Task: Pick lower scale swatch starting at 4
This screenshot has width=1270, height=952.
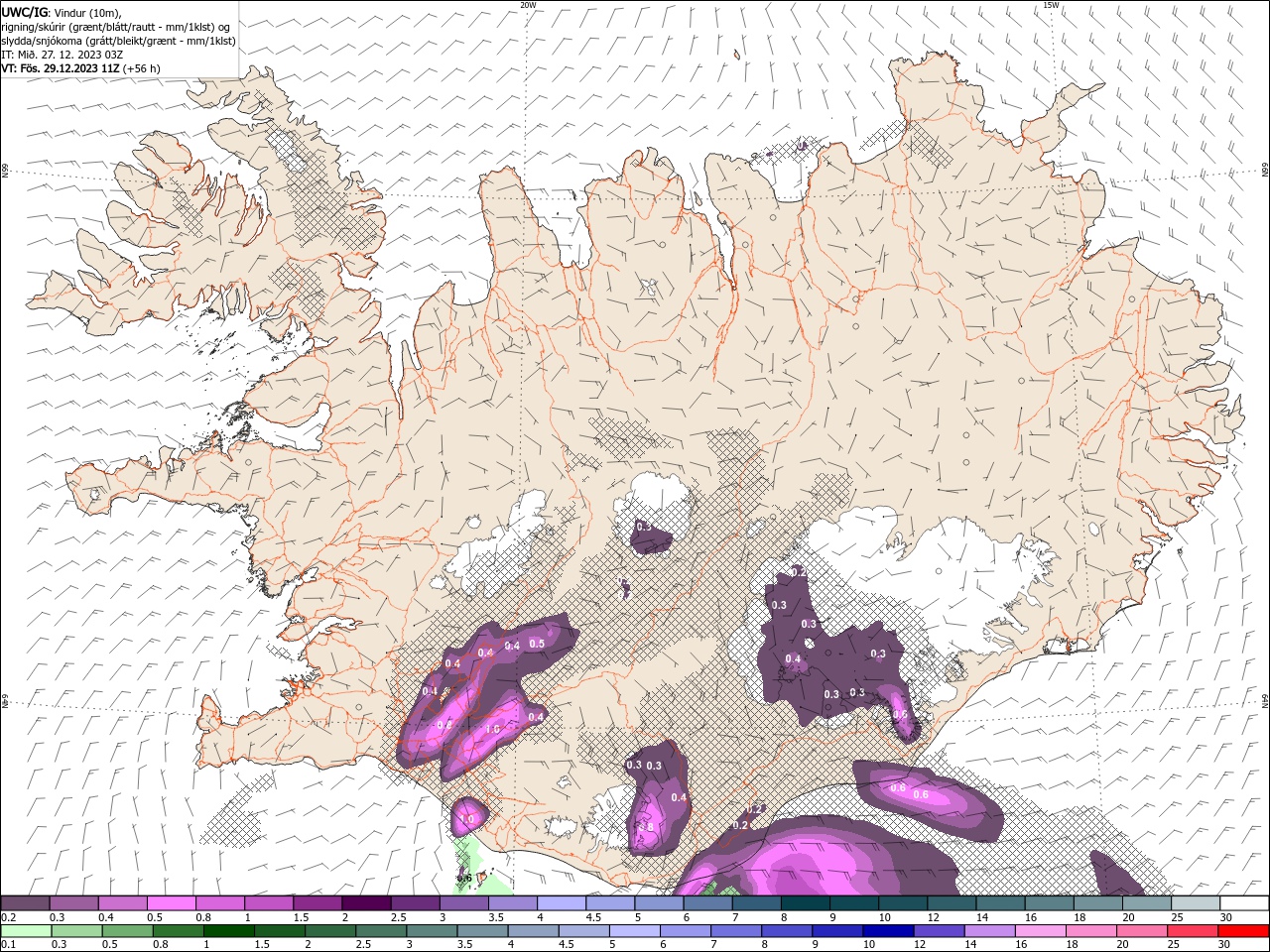Action: click(x=533, y=931)
